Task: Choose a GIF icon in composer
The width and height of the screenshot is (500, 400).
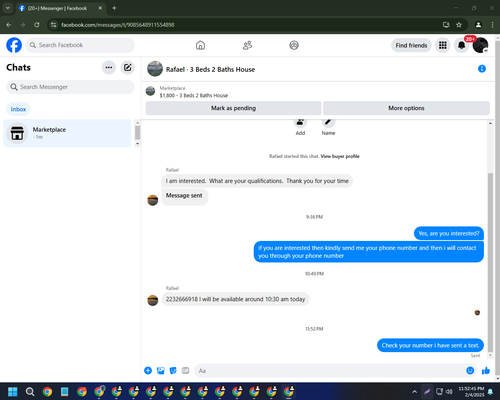Action: click(x=185, y=370)
